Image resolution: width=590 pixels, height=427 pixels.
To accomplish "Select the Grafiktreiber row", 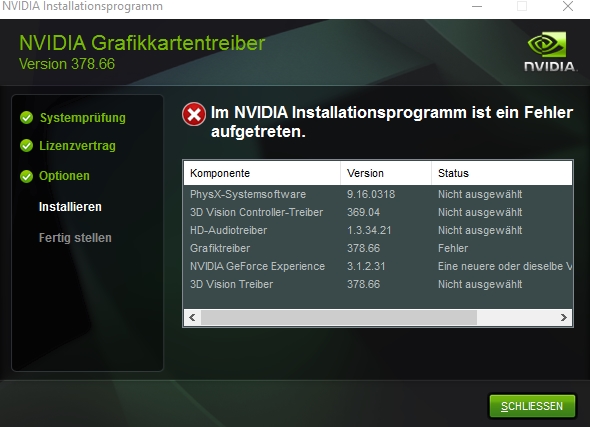I will coord(378,248).
